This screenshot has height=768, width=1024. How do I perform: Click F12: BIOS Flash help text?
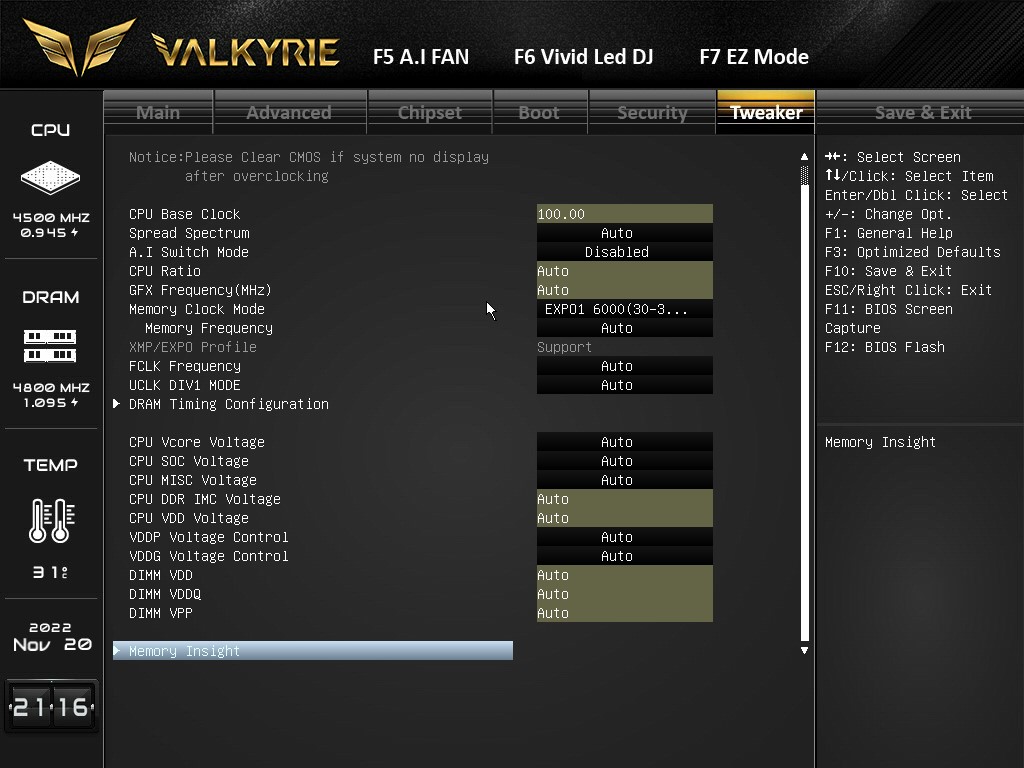[884, 347]
